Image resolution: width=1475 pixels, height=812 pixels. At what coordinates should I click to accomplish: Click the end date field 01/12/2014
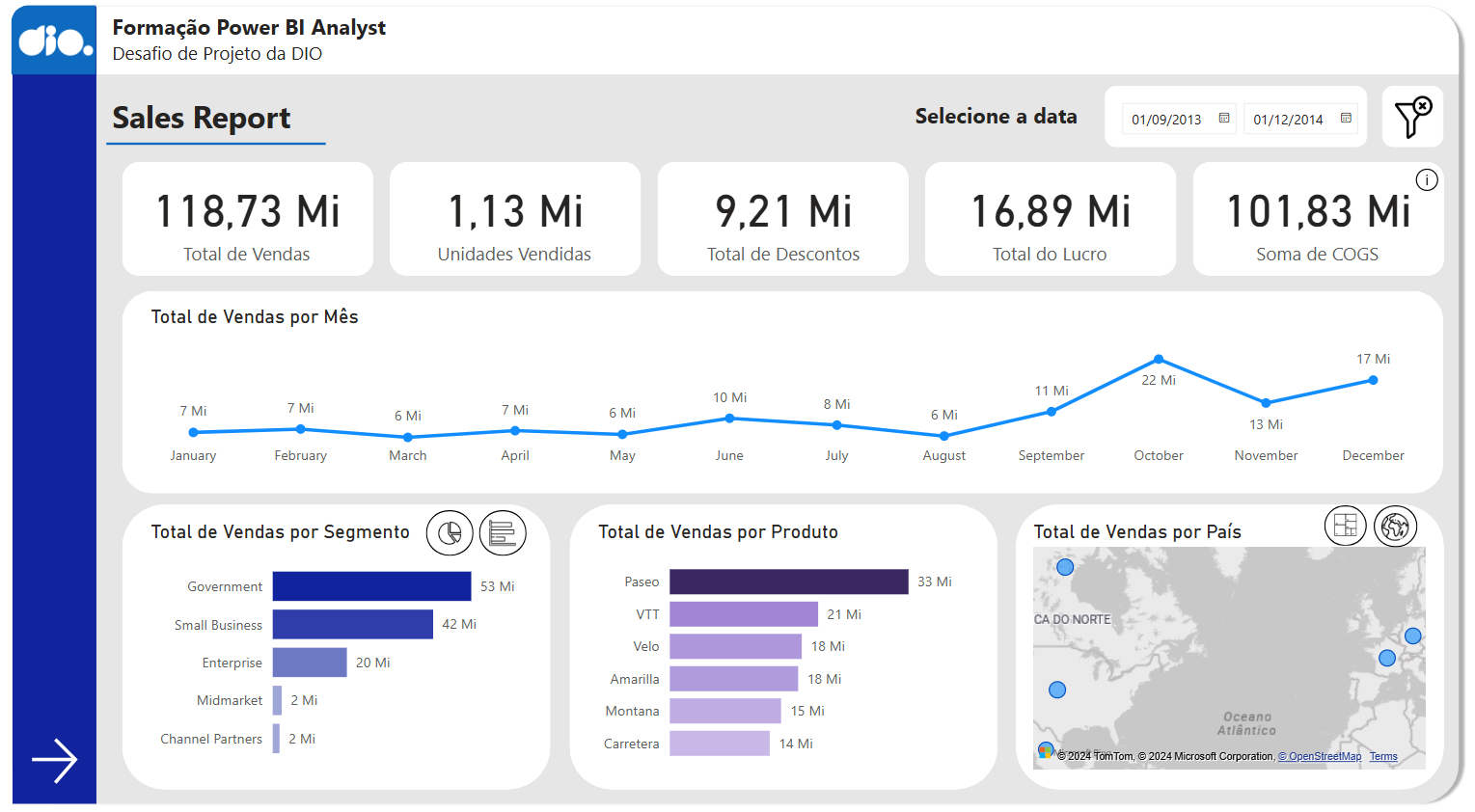coord(1288,120)
